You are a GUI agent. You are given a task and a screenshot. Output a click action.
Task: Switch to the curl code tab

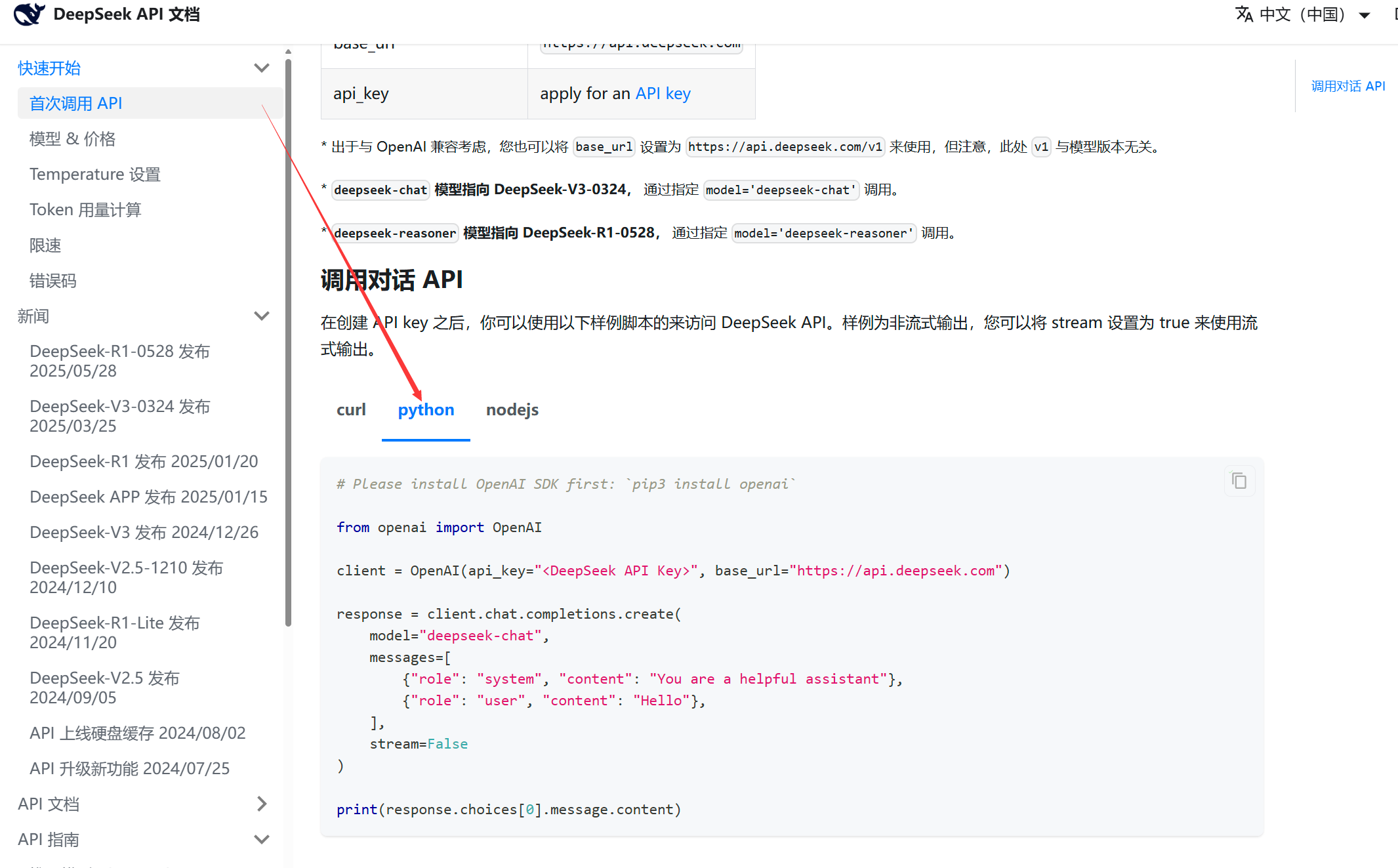351,410
